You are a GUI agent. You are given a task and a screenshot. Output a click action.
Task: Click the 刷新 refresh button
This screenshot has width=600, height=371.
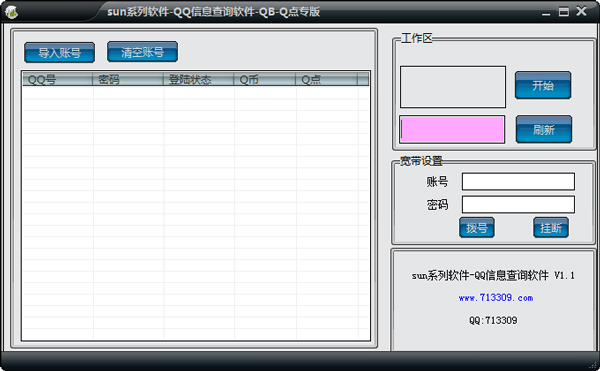544,130
